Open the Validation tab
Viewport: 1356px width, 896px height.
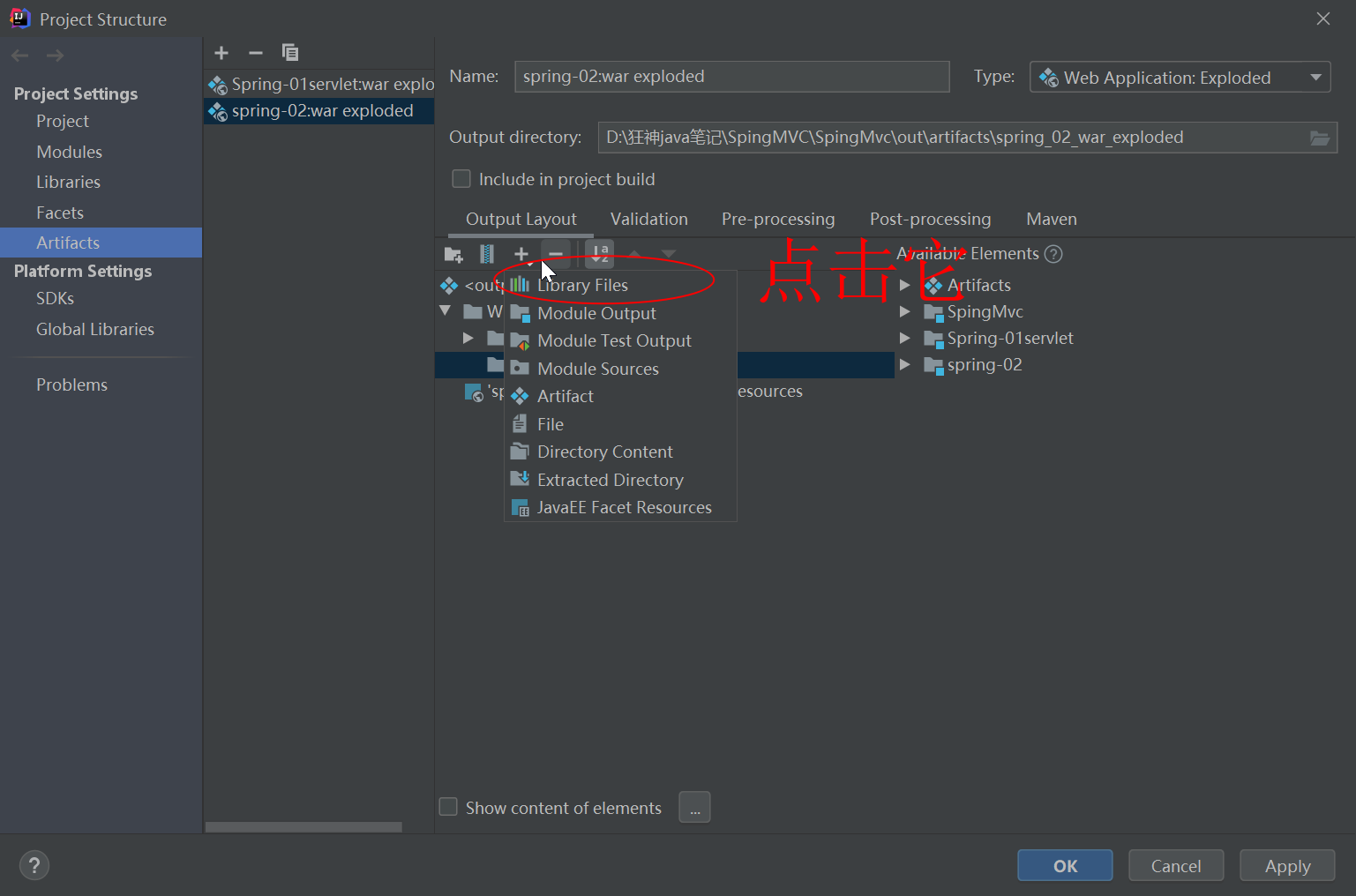[x=648, y=219]
